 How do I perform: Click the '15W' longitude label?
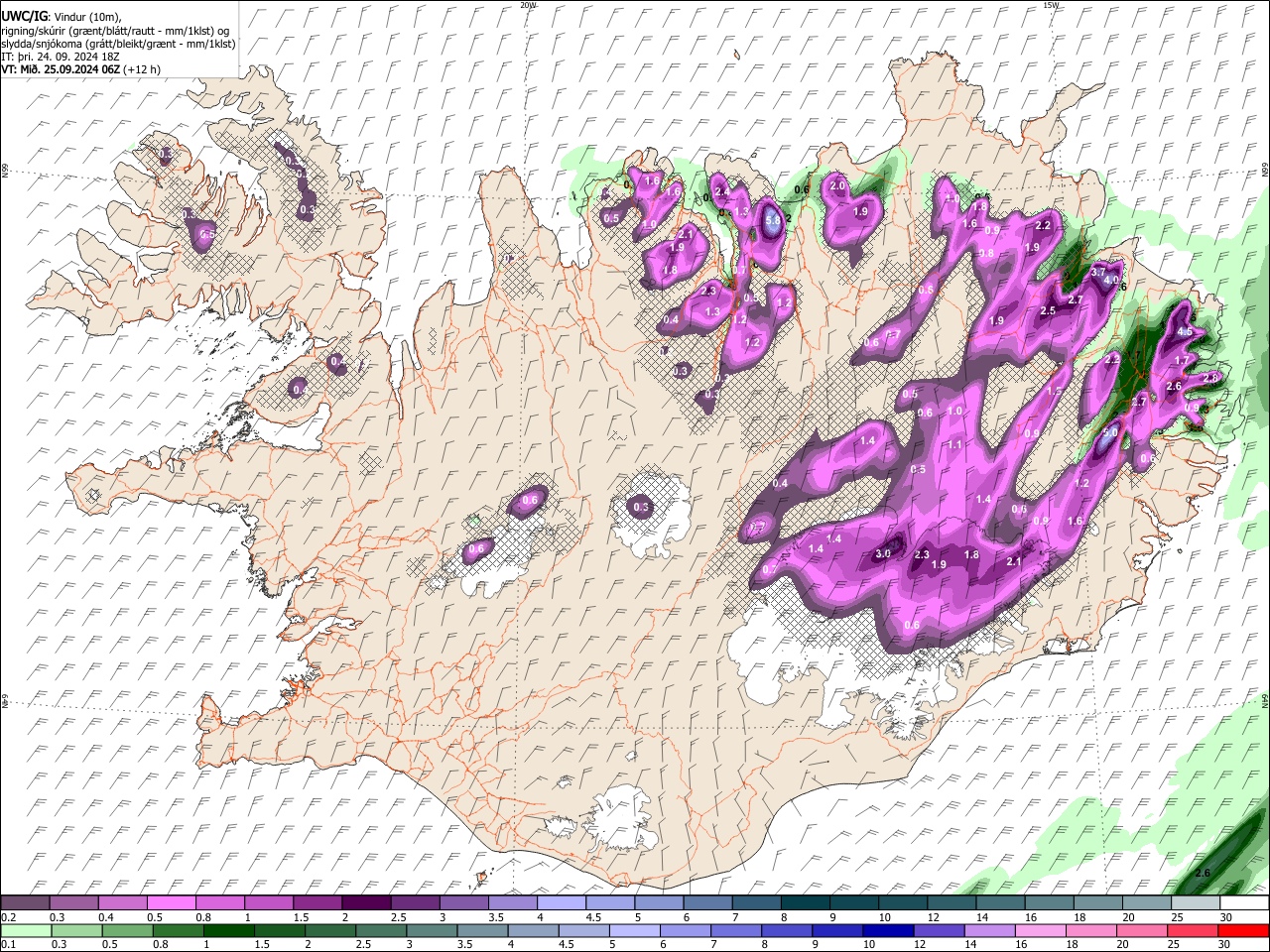tap(1051, 5)
